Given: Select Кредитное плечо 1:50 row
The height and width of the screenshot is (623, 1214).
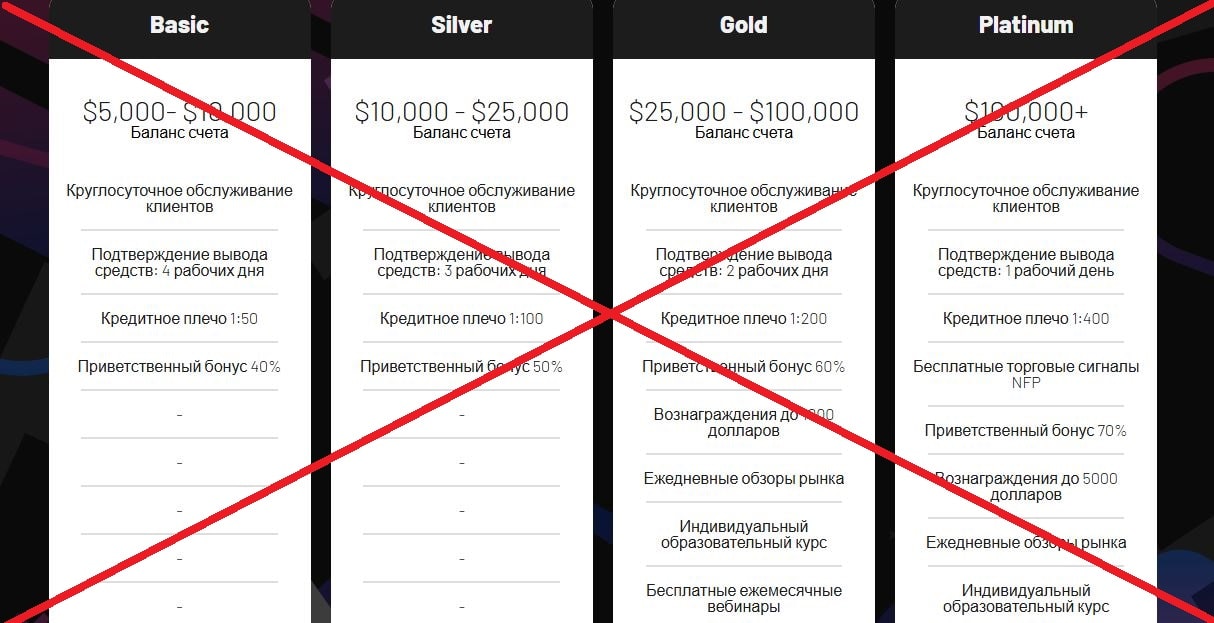Looking at the screenshot, I should pyautogui.click(x=179, y=319).
